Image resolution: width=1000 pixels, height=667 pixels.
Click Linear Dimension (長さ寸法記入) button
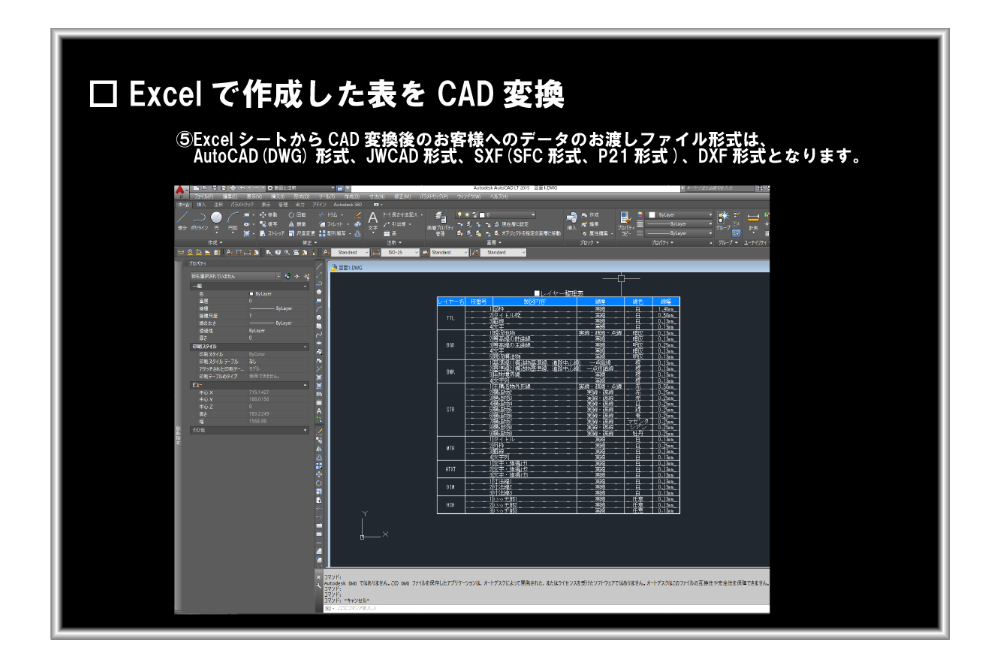403,215
